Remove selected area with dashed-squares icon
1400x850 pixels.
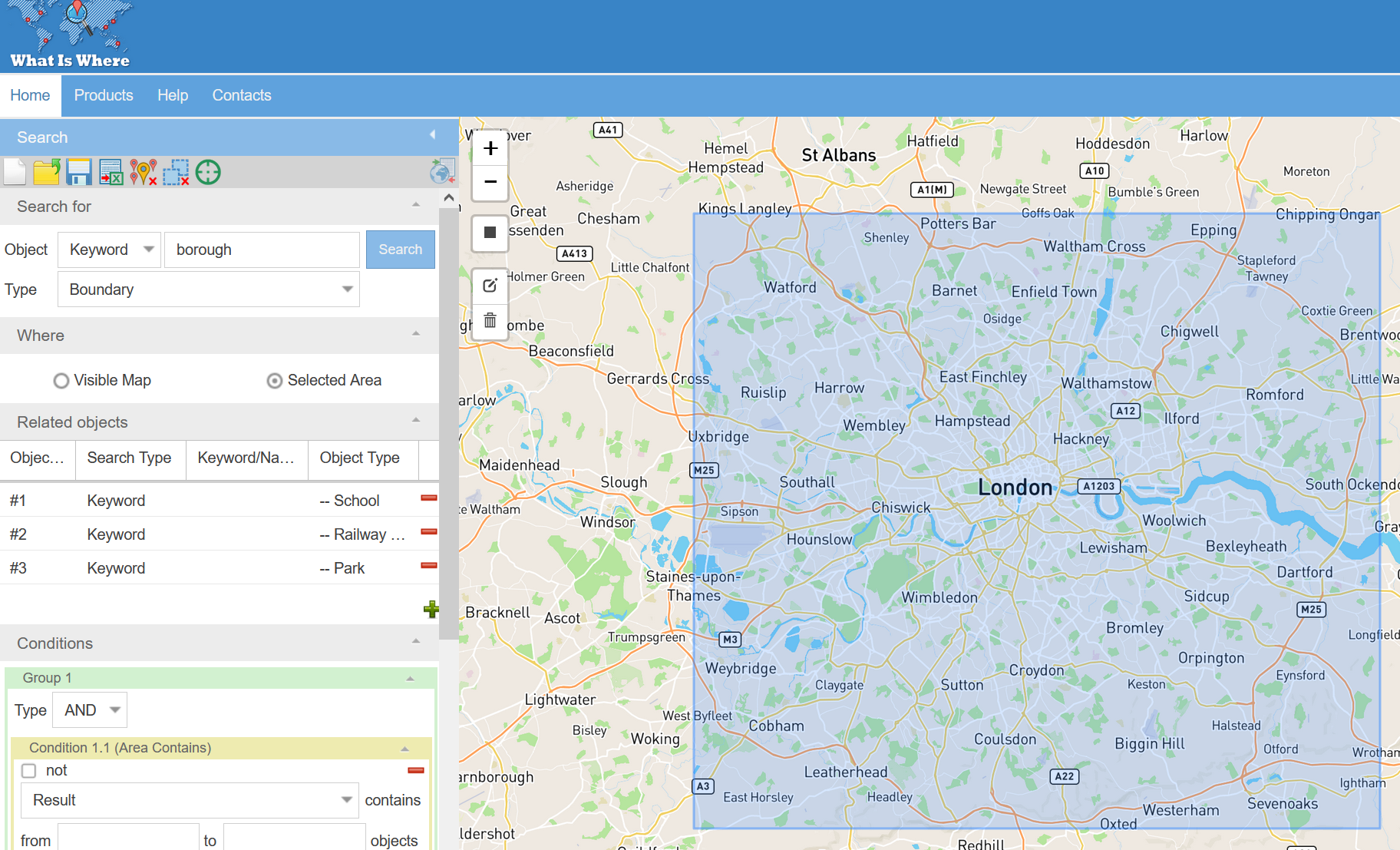pyautogui.click(x=176, y=172)
